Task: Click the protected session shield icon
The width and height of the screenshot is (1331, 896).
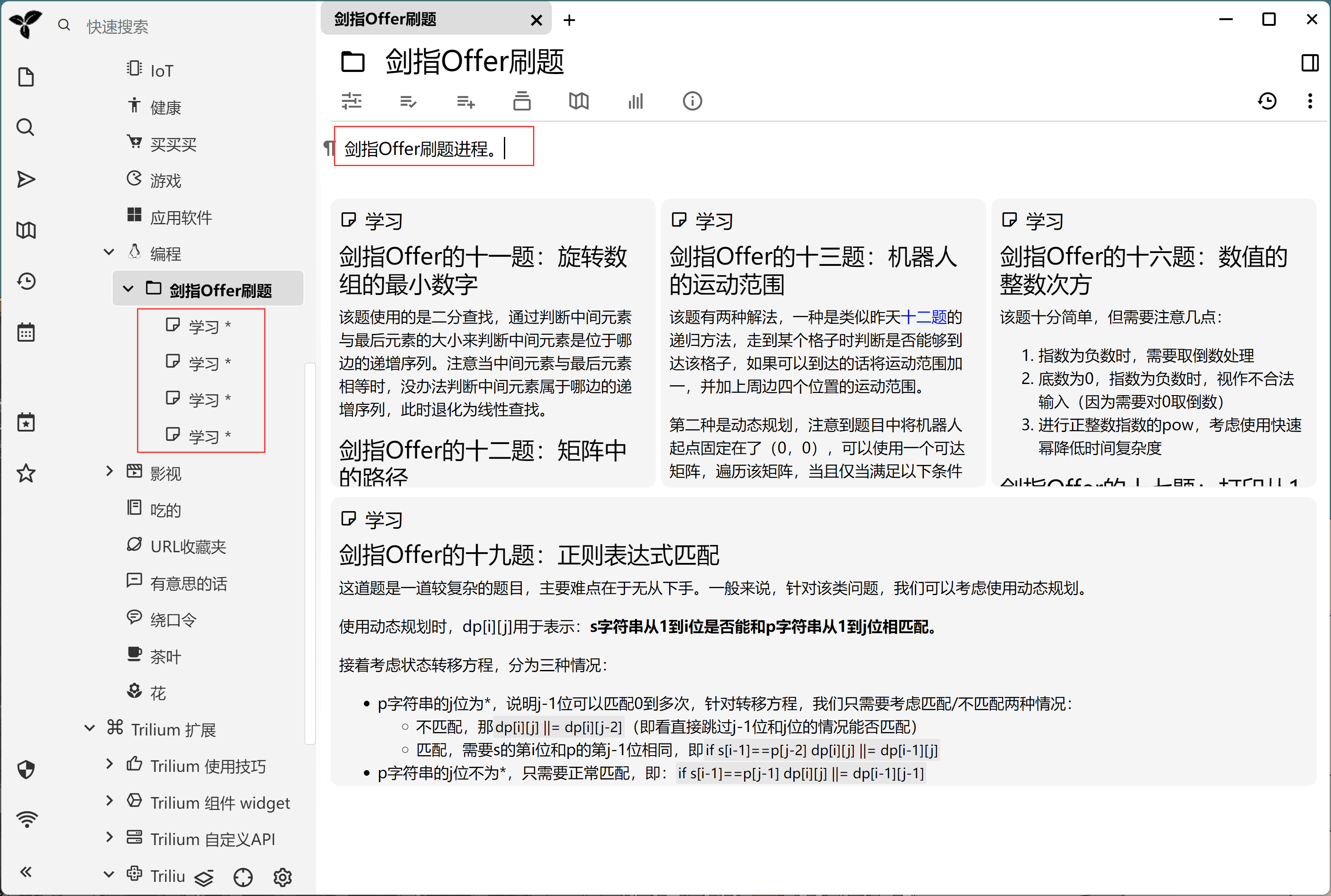Action: (x=26, y=770)
